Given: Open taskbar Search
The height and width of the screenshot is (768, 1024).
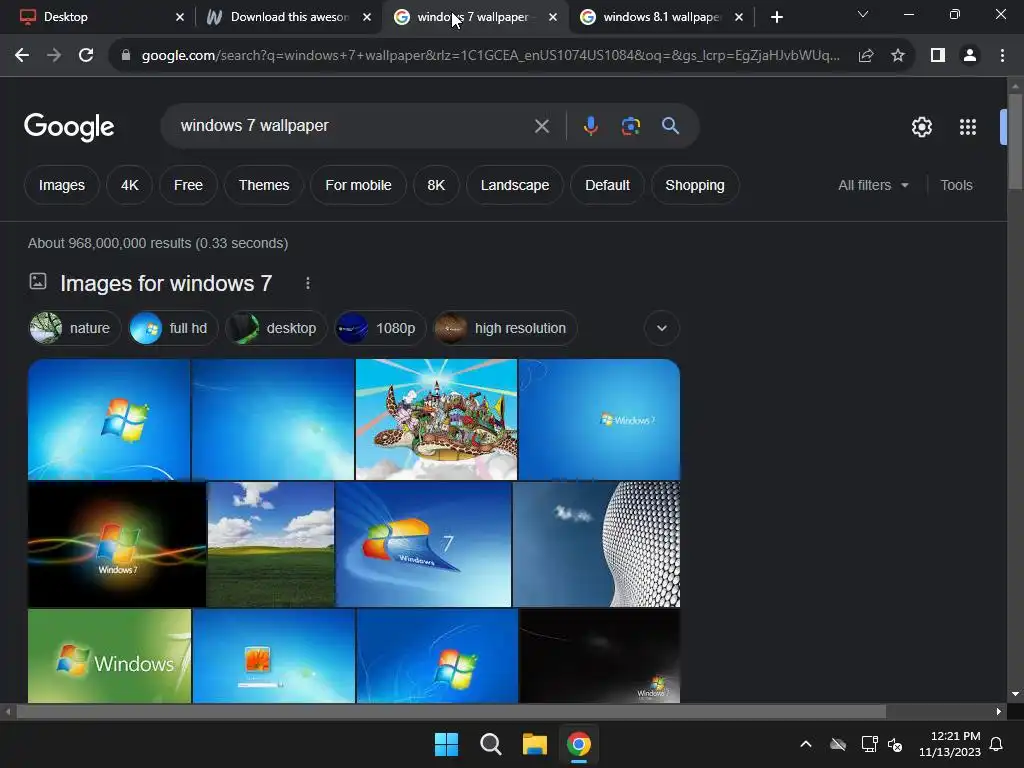Looking at the screenshot, I should pos(490,744).
